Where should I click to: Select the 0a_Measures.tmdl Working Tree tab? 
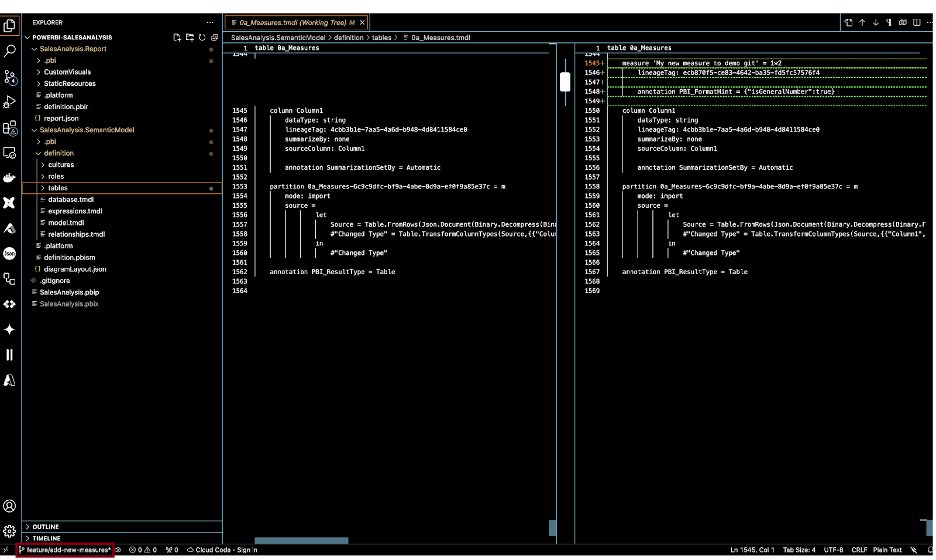coord(292,21)
